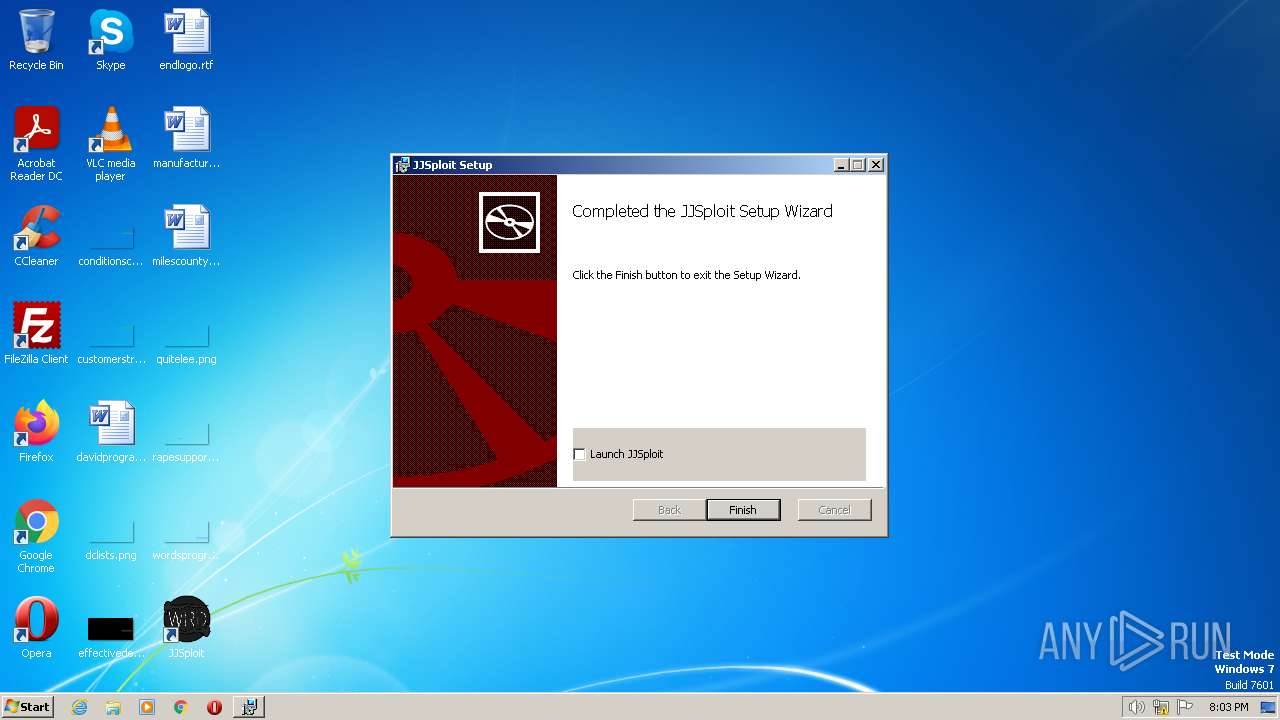Select the endlogo.rtf document icon

pyautogui.click(x=186, y=40)
